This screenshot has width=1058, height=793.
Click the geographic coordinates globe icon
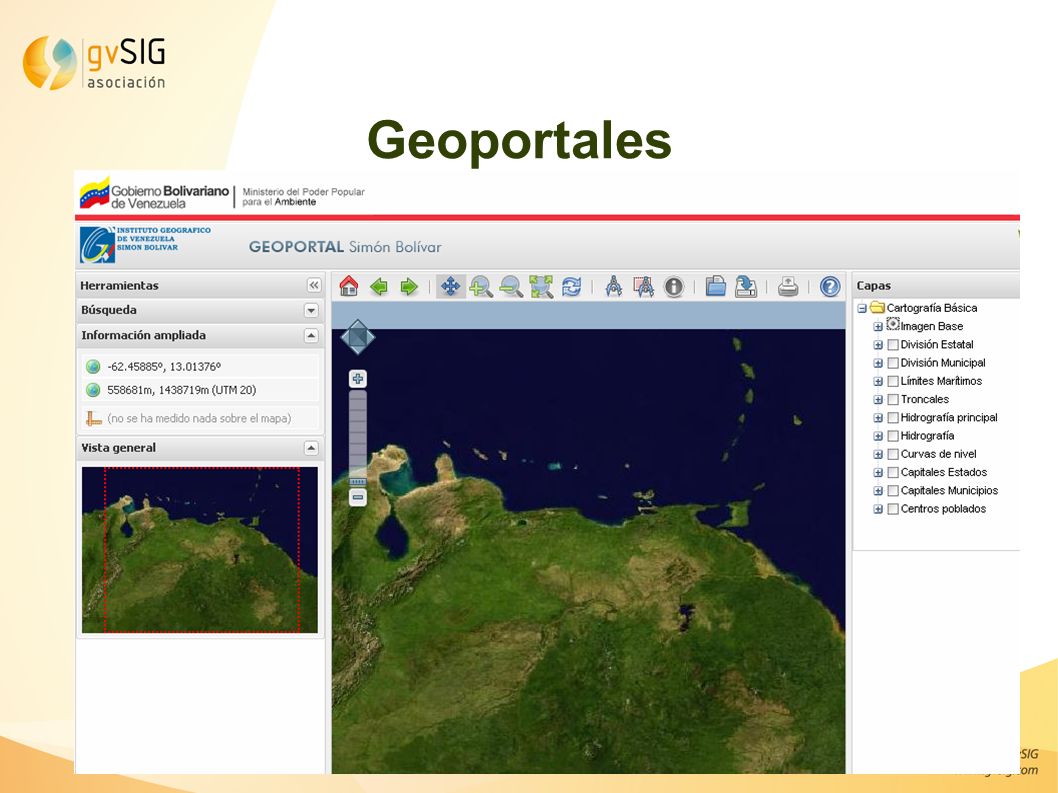93,367
